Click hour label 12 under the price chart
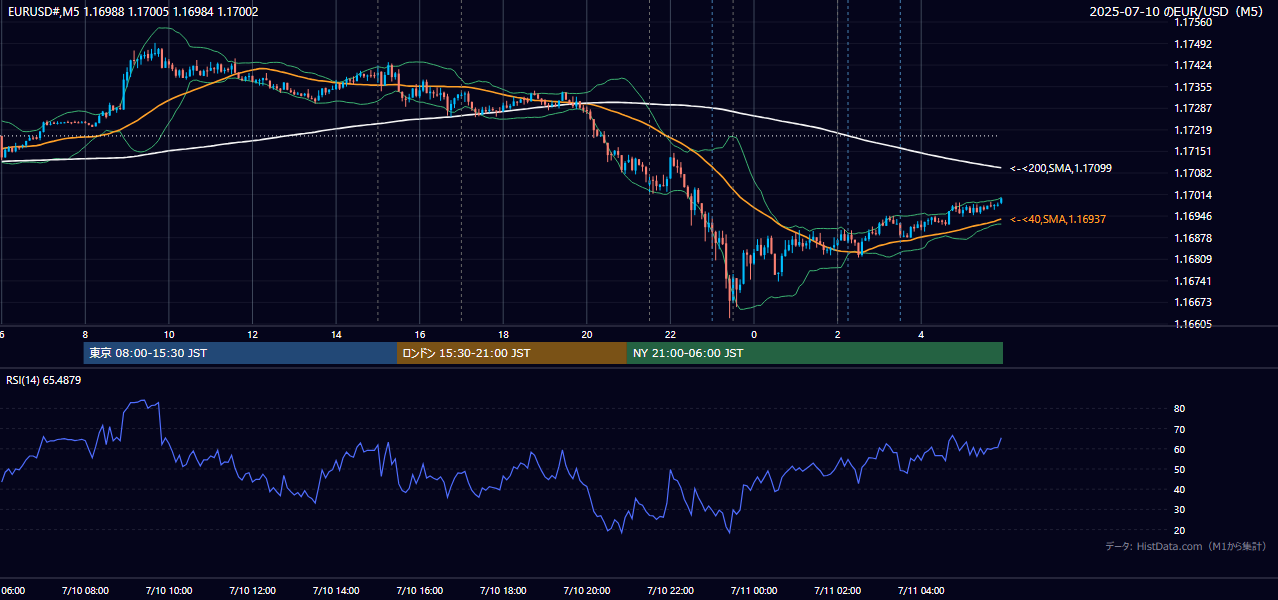Screen dimensions: 1278x600 (x=253, y=334)
